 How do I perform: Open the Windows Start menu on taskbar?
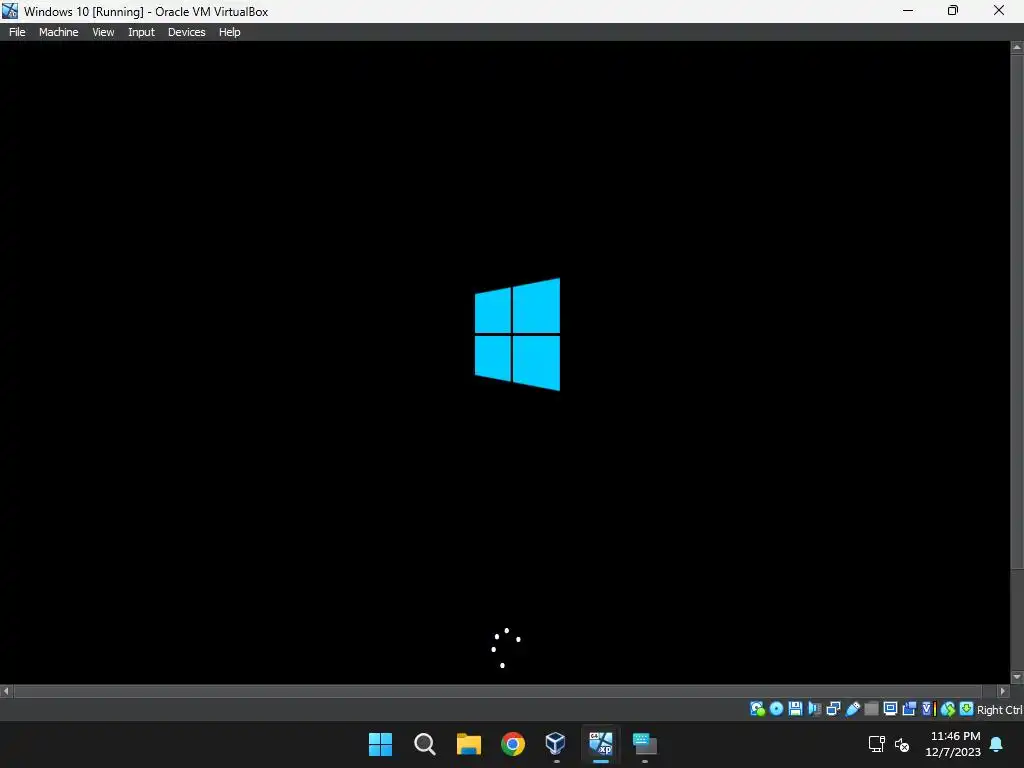tap(380, 744)
